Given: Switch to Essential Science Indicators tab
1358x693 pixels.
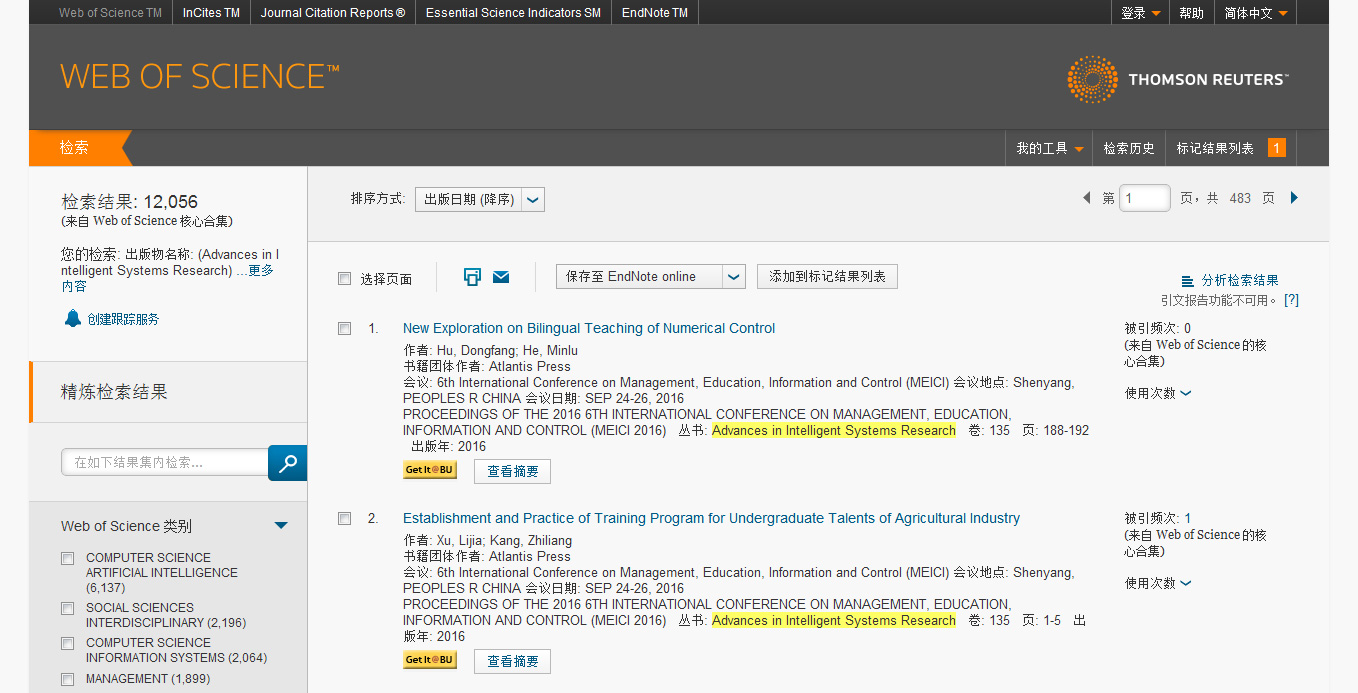Looking at the screenshot, I should click(513, 13).
